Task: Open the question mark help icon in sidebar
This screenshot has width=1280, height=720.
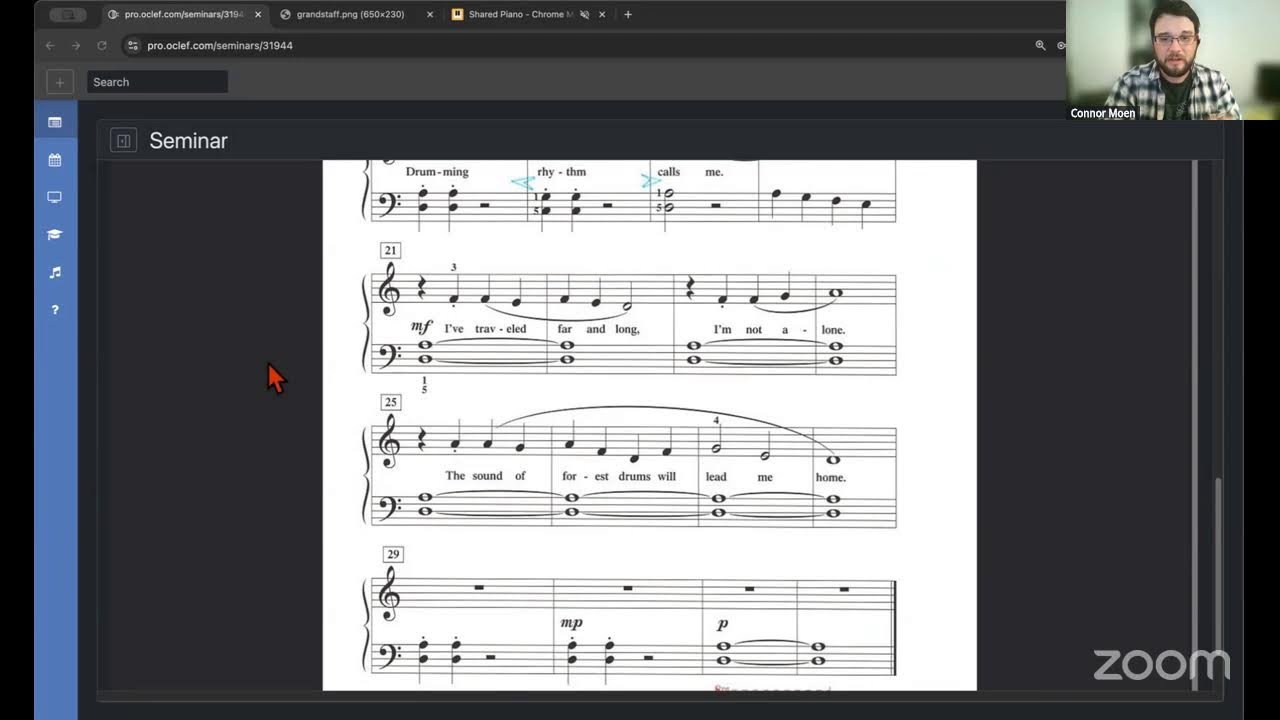Action: [55, 309]
